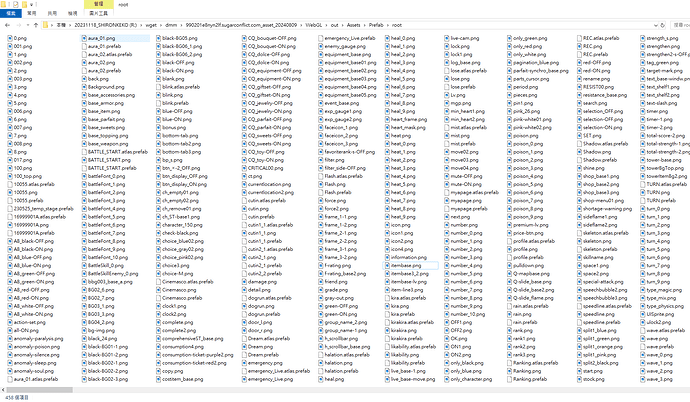Click file icon of Background.png
The height and width of the screenshot is (402, 690).
(84, 87)
